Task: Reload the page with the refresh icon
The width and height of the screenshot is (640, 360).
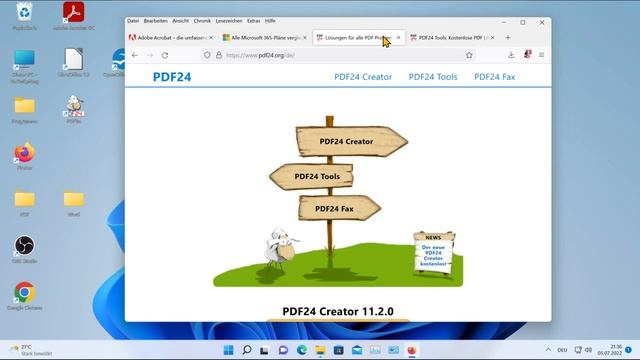Action: click(165, 55)
